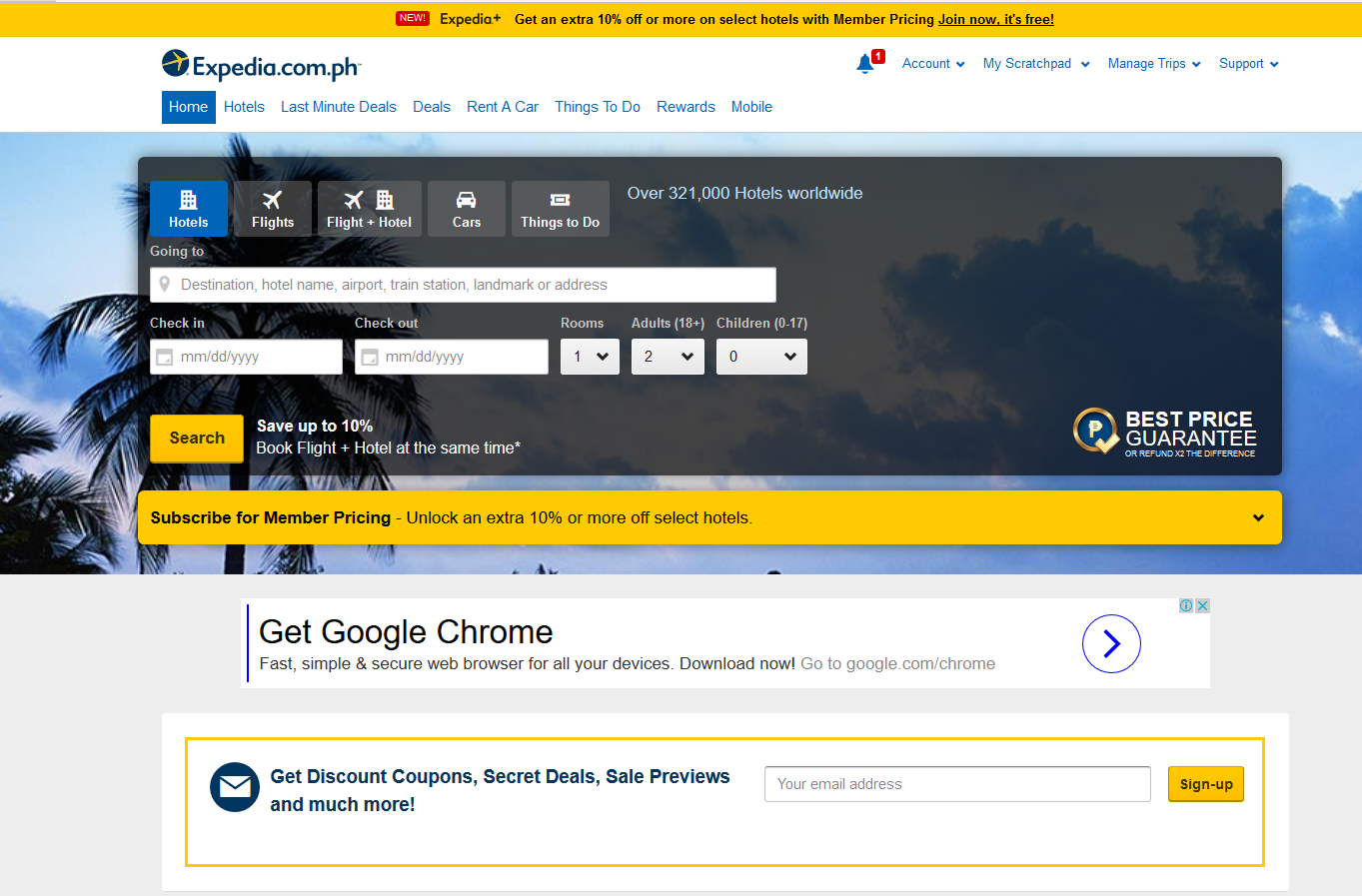Select the Things to Do search tab
Screen dimensions: 1362x896
(561, 209)
